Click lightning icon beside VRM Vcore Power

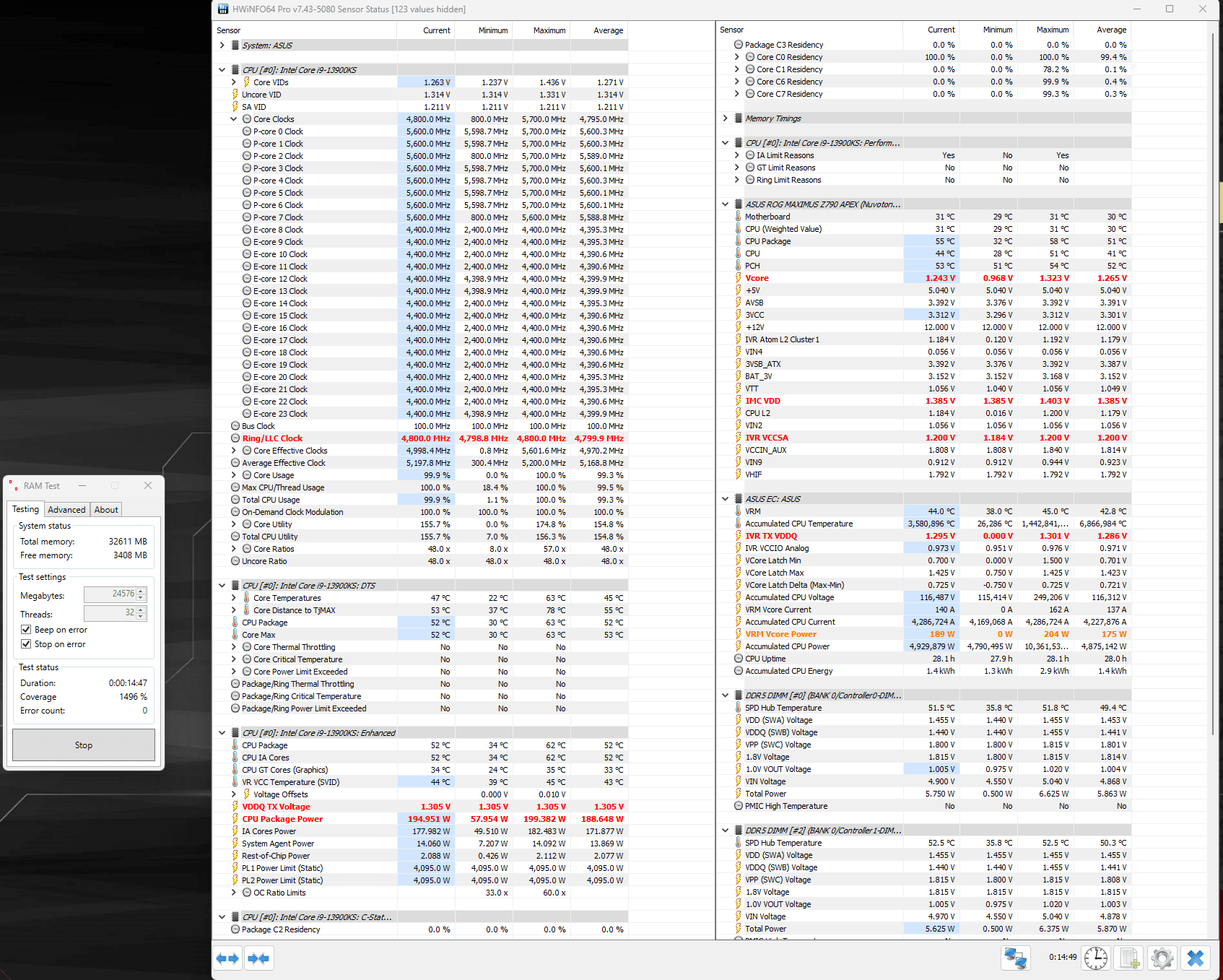pyautogui.click(x=738, y=634)
